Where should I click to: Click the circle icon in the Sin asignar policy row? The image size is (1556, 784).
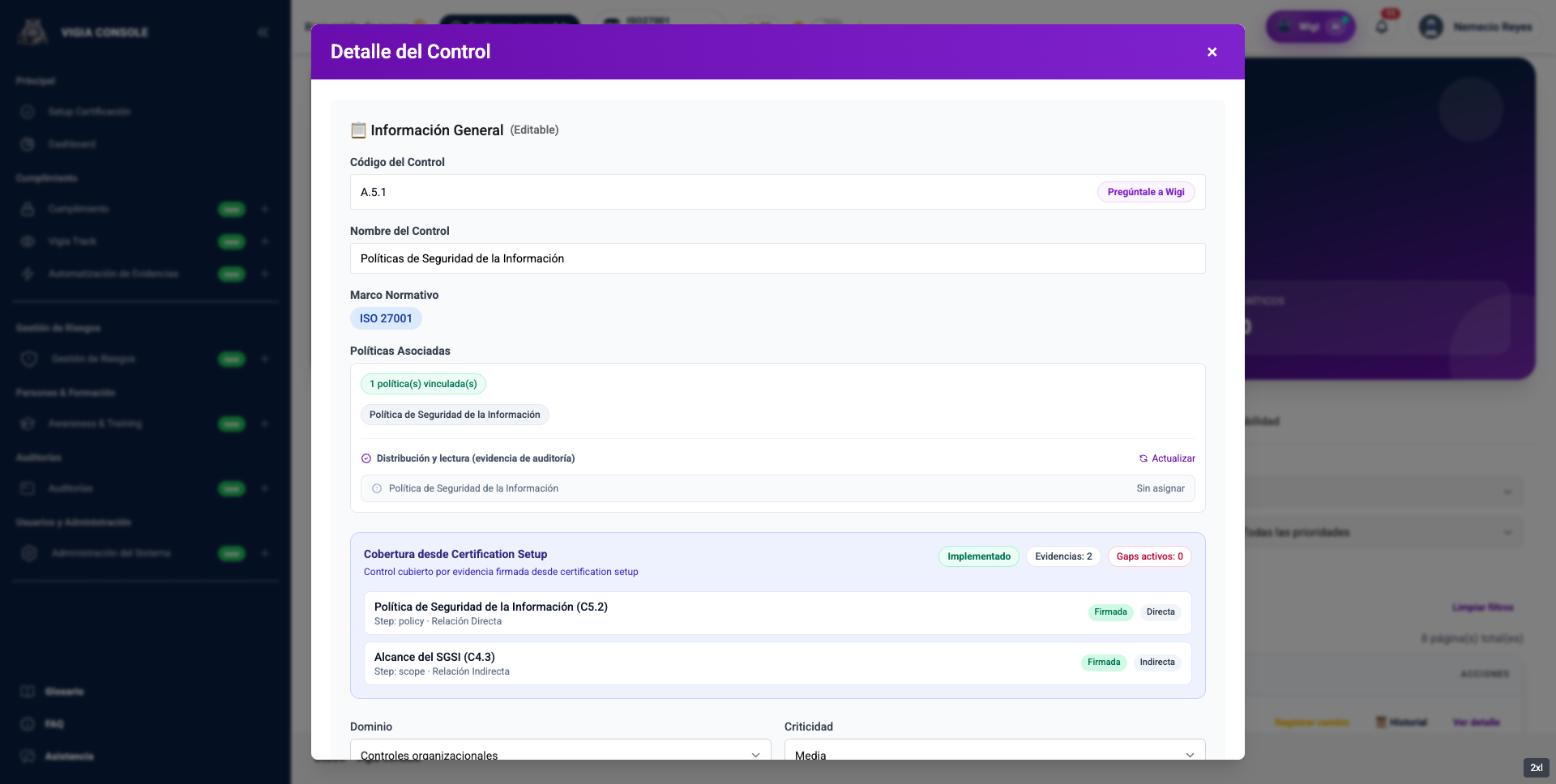coord(377,488)
